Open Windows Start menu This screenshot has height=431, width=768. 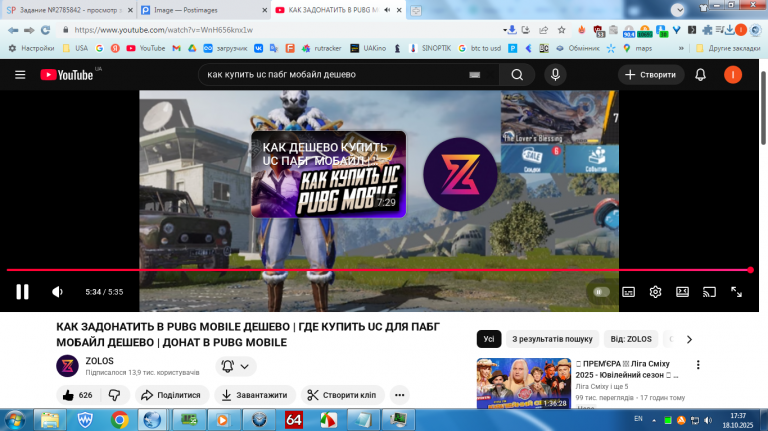coord(14,420)
